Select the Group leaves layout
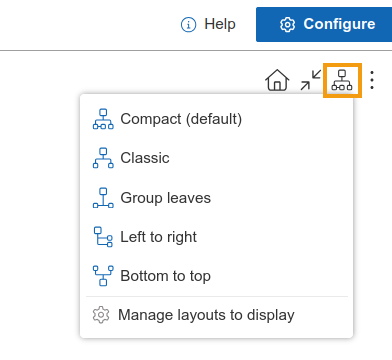 [x=217, y=198]
